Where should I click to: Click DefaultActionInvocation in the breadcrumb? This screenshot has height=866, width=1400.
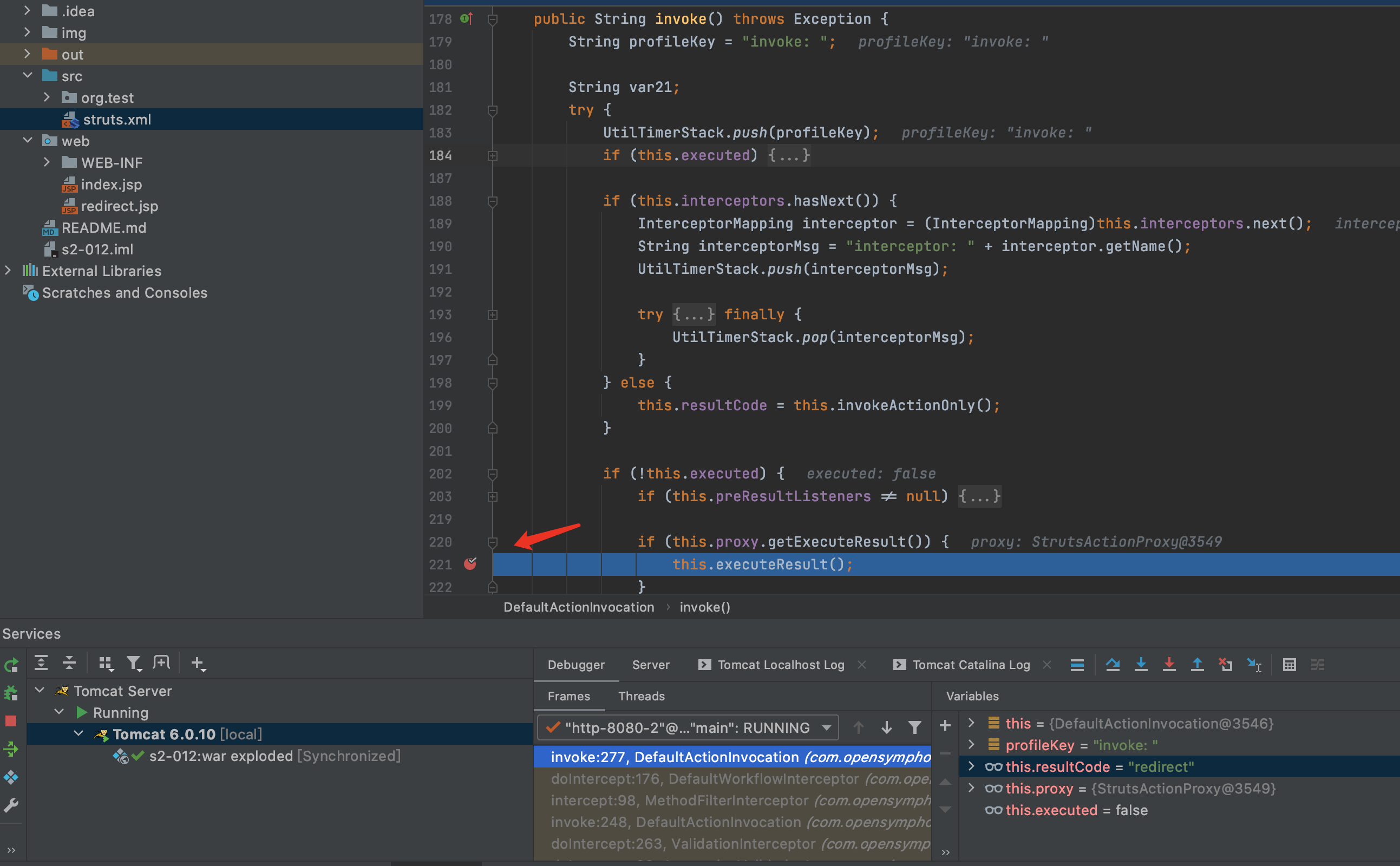(x=579, y=607)
